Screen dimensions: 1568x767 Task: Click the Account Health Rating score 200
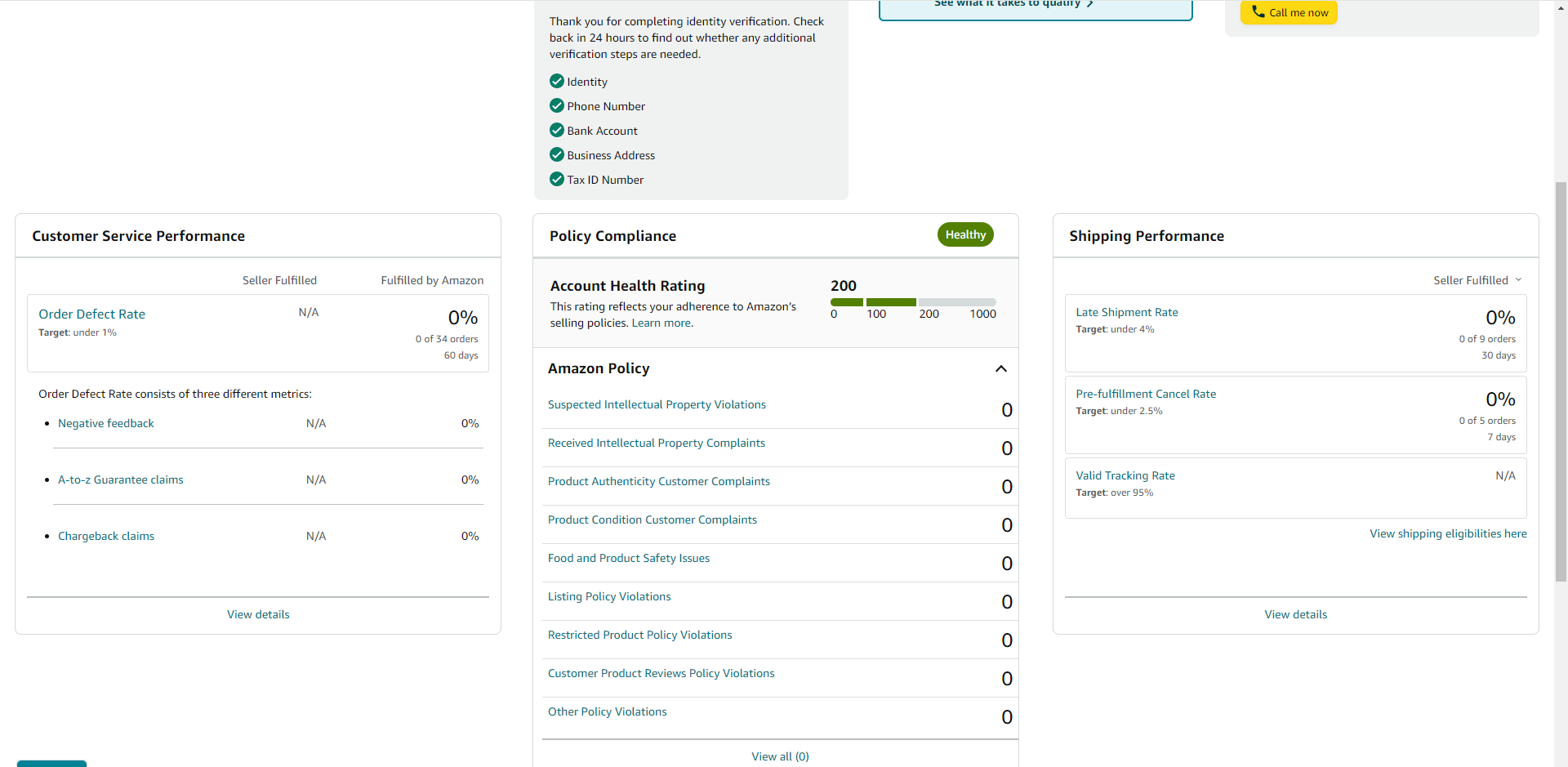(x=844, y=286)
